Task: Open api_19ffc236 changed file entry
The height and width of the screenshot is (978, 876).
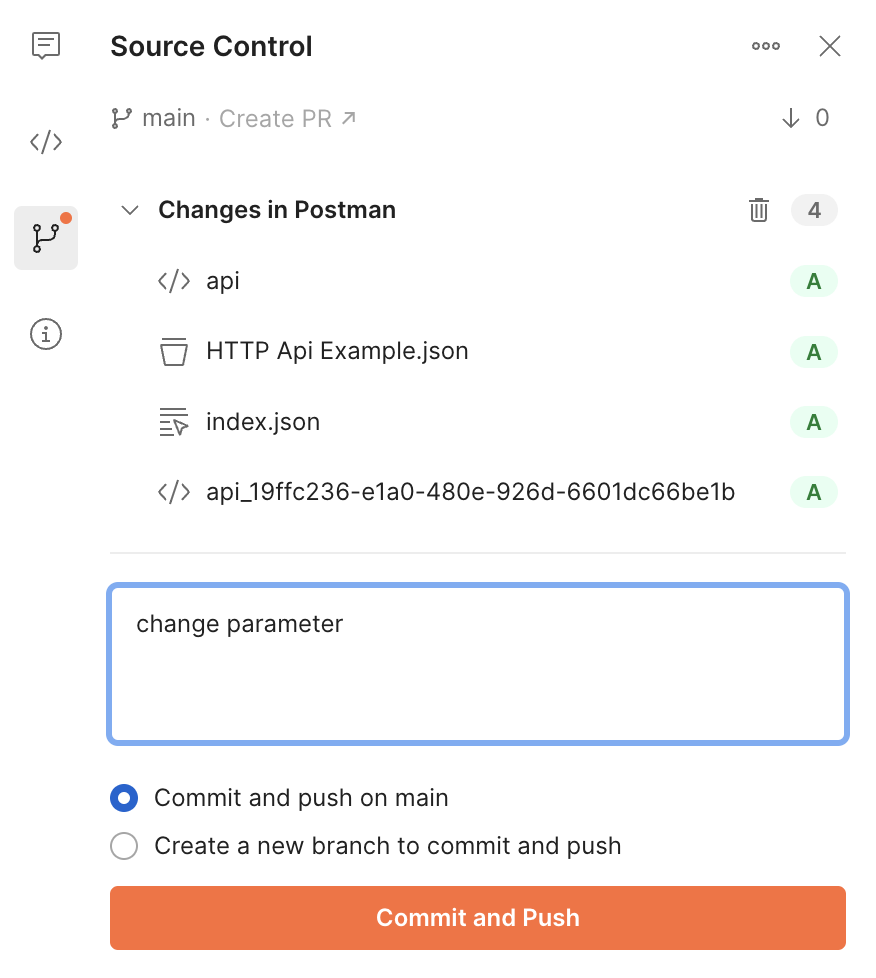Action: coord(470,492)
